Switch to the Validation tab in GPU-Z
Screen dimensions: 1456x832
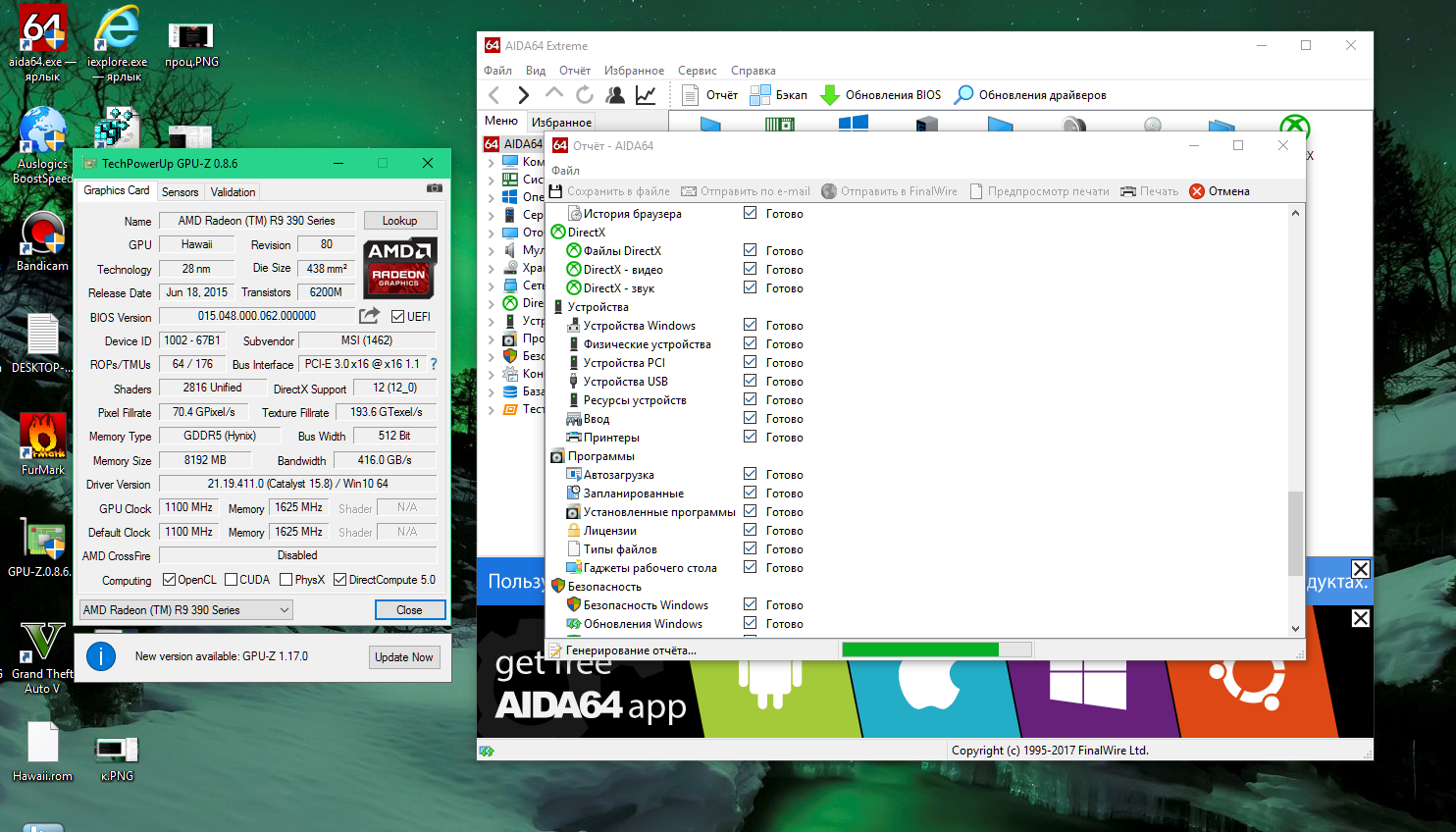click(233, 192)
